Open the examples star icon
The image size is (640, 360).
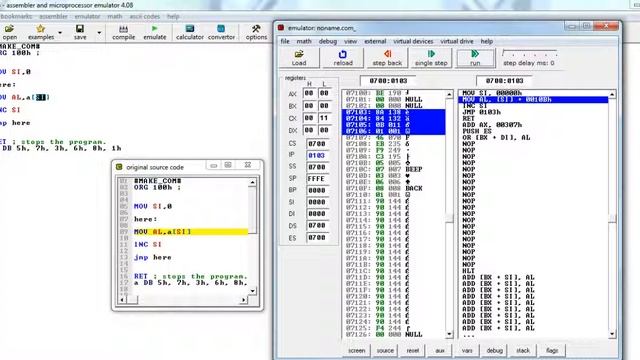tap(41, 32)
